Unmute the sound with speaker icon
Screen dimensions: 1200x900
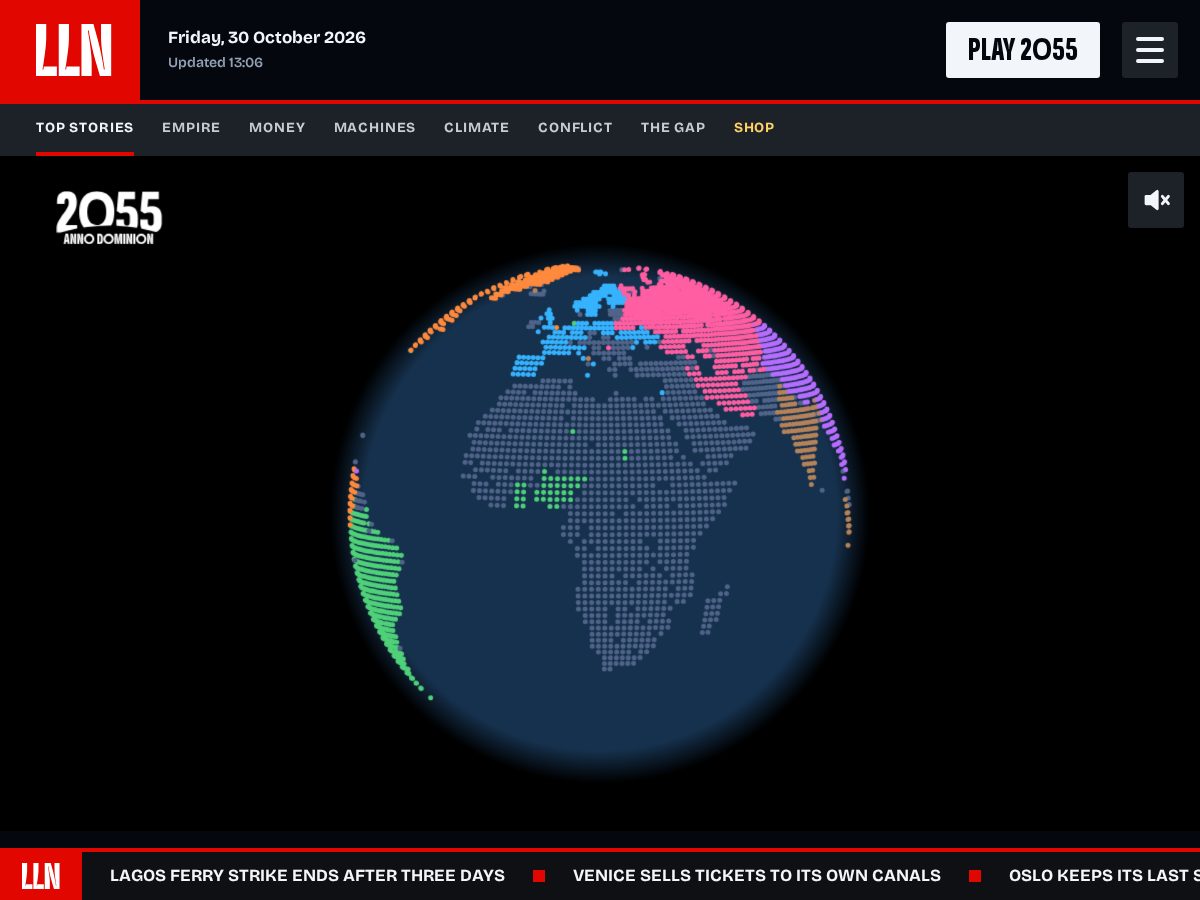[x=1156, y=200]
